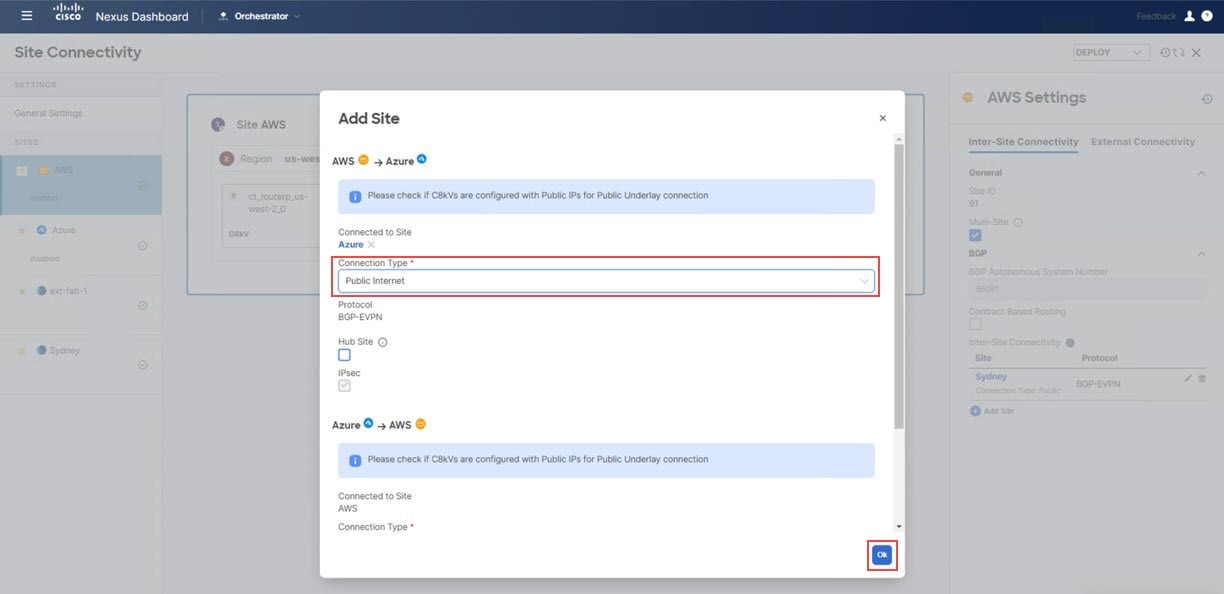The height and width of the screenshot is (594, 1224).
Task: Click the Sydney site icon in sidebar
Action: point(42,350)
